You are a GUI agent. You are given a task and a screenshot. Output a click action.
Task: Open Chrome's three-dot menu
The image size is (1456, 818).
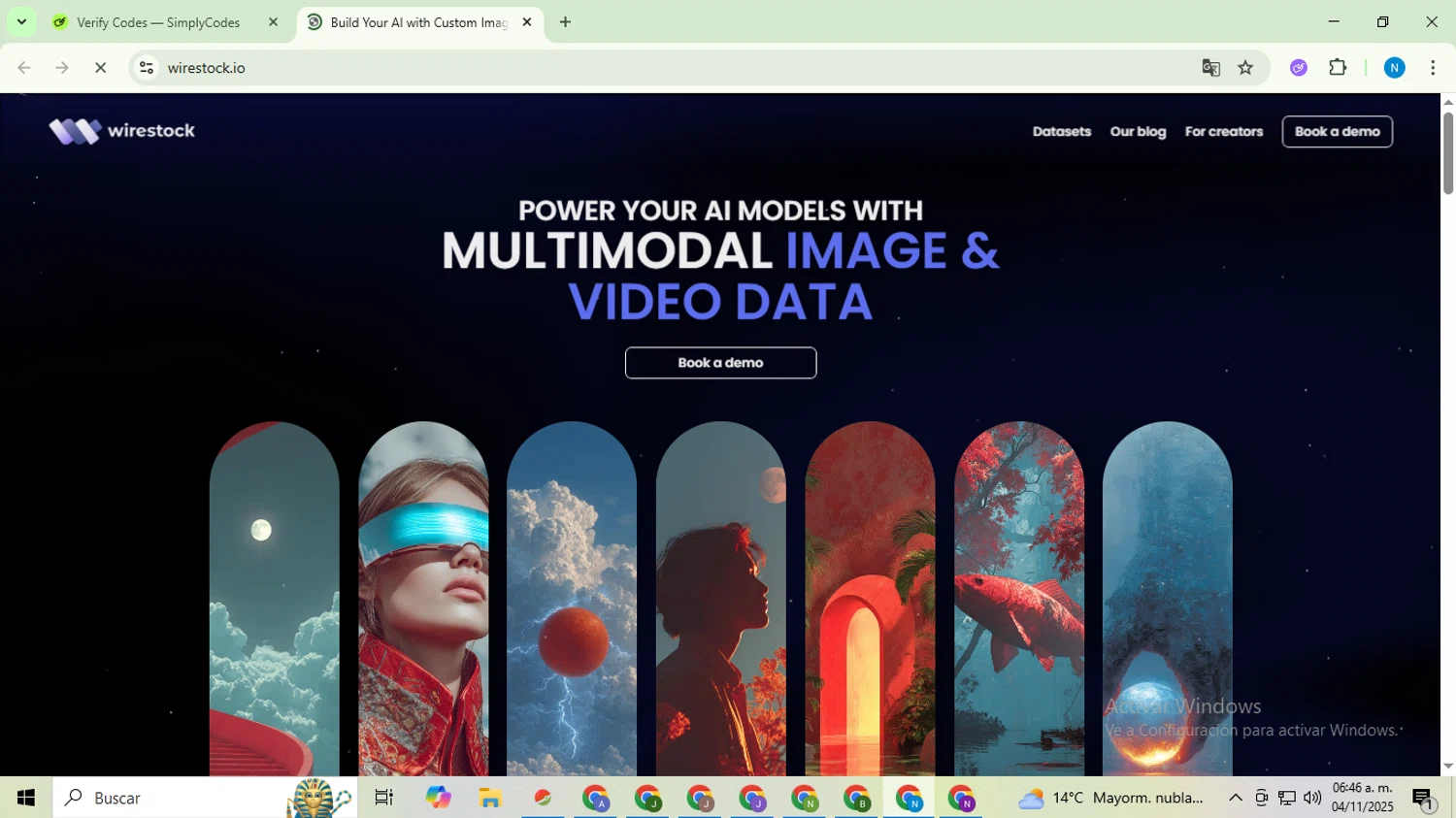click(x=1433, y=68)
